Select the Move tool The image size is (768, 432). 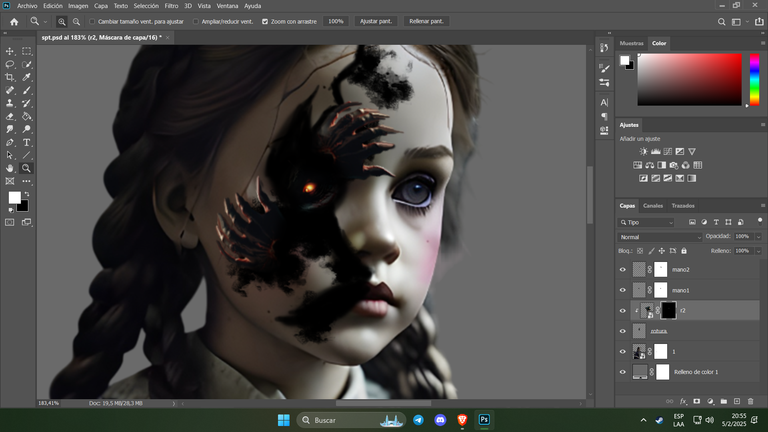pyautogui.click(x=10, y=51)
